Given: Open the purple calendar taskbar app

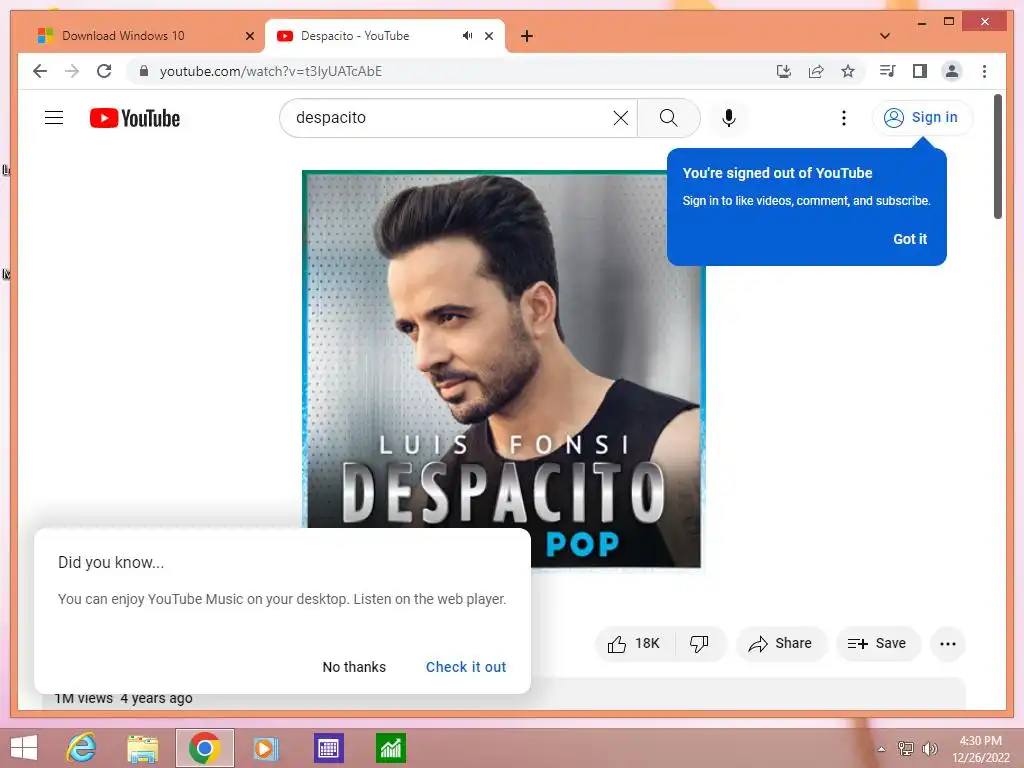Looking at the screenshot, I should (x=328, y=748).
